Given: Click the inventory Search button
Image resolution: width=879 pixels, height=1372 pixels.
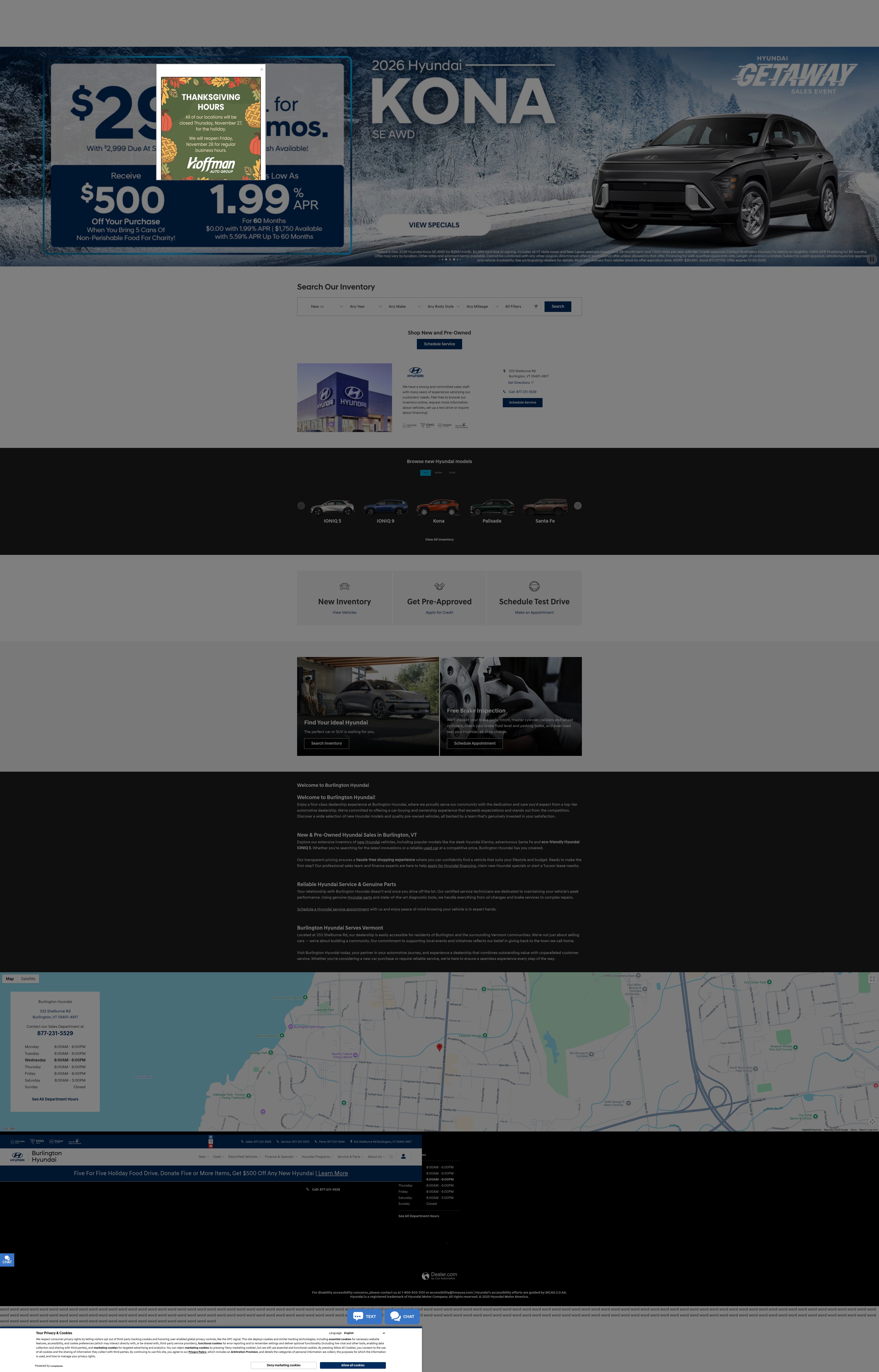Looking at the screenshot, I should tap(558, 306).
